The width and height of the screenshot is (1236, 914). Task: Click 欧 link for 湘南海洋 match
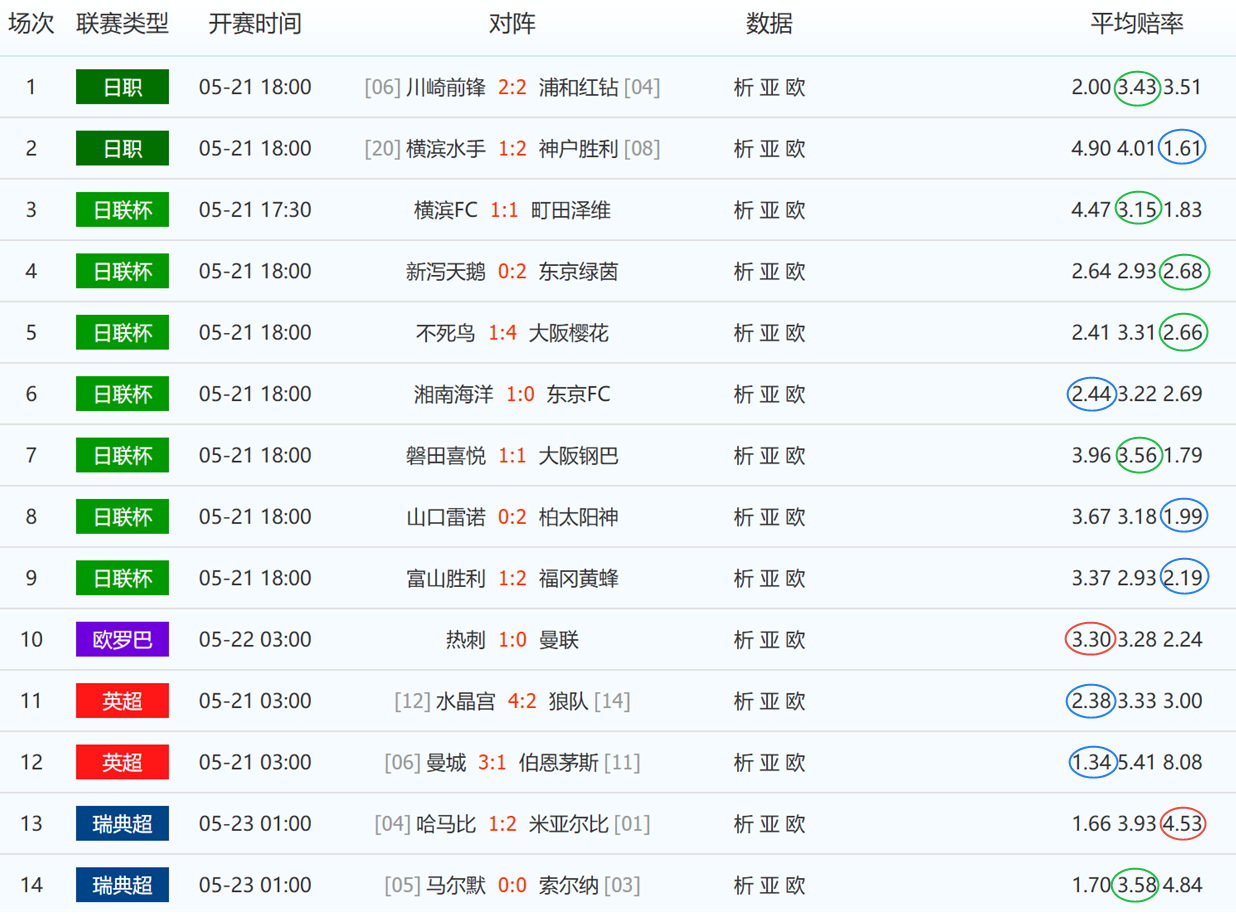click(795, 394)
